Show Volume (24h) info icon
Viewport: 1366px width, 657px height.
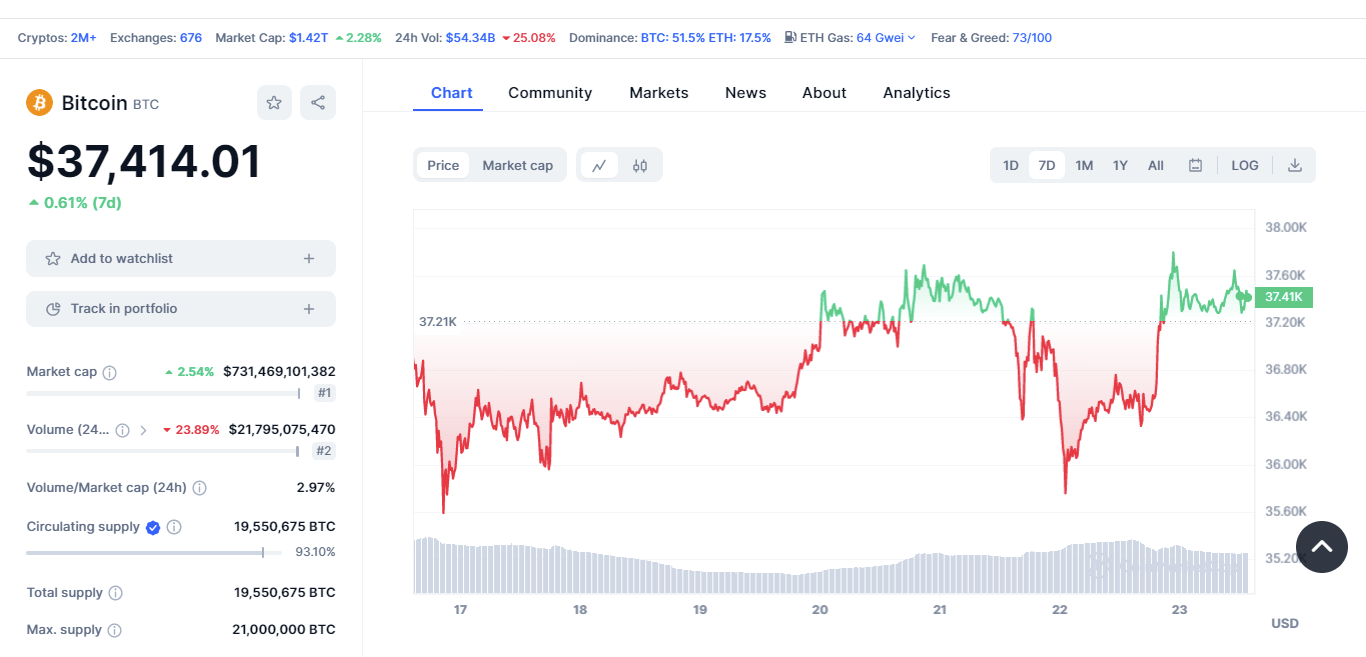pyautogui.click(x=122, y=430)
